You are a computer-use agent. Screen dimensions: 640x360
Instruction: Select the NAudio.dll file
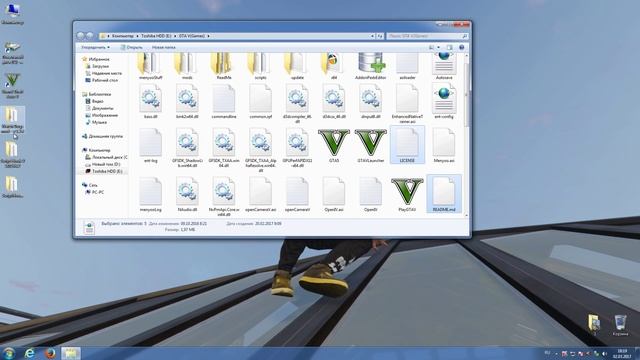tap(187, 194)
